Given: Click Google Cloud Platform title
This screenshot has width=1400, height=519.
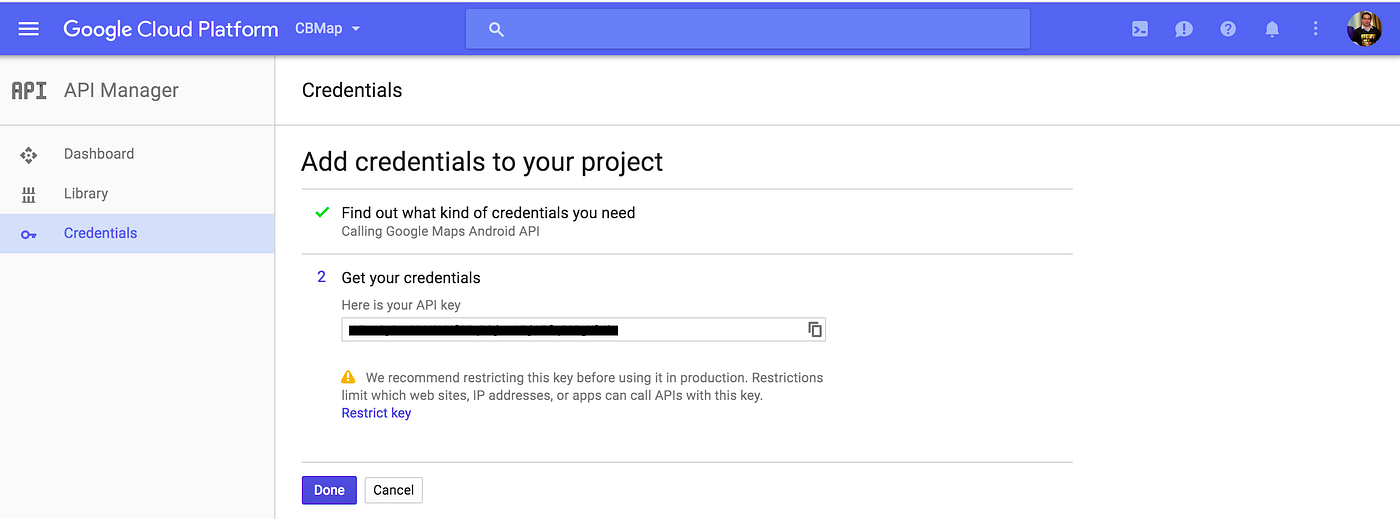Looking at the screenshot, I should pyautogui.click(x=171, y=29).
